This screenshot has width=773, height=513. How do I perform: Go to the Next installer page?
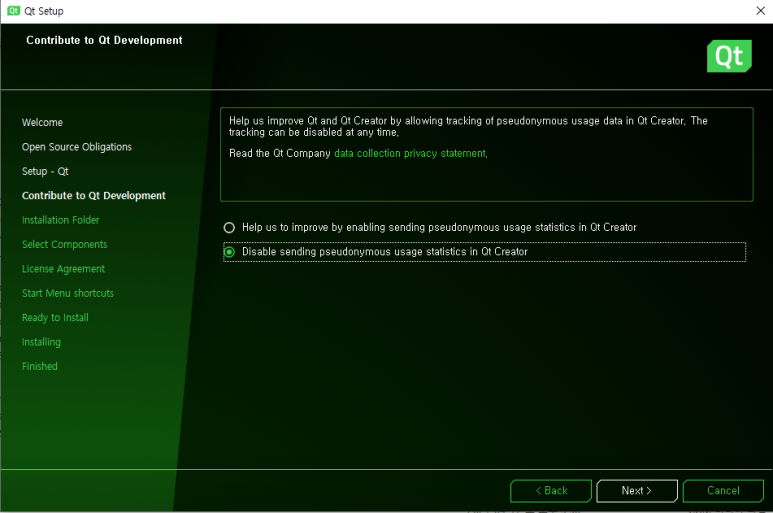tap(637, 491)
